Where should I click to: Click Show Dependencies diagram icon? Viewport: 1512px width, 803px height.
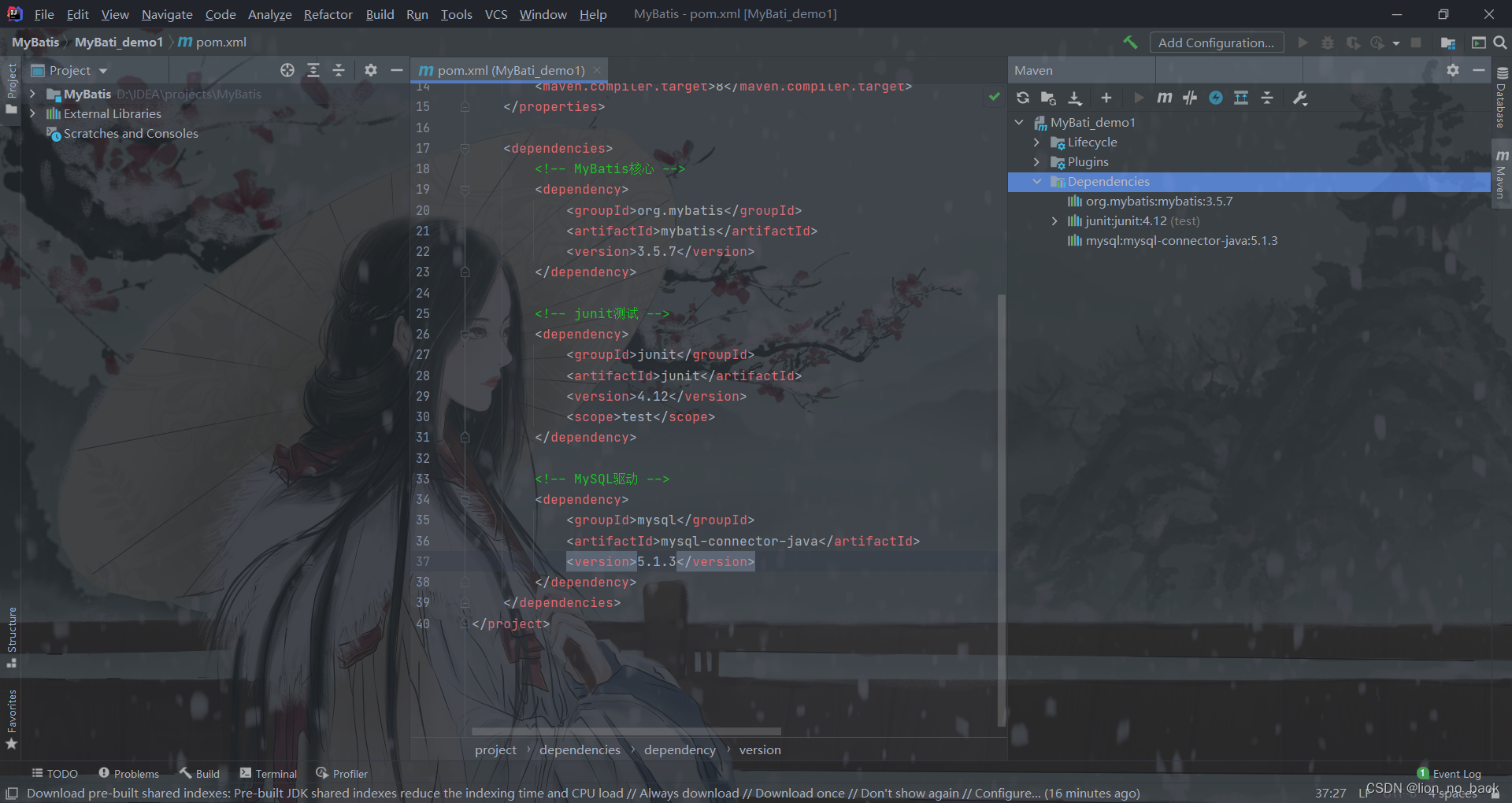[x=1241, y=98]
